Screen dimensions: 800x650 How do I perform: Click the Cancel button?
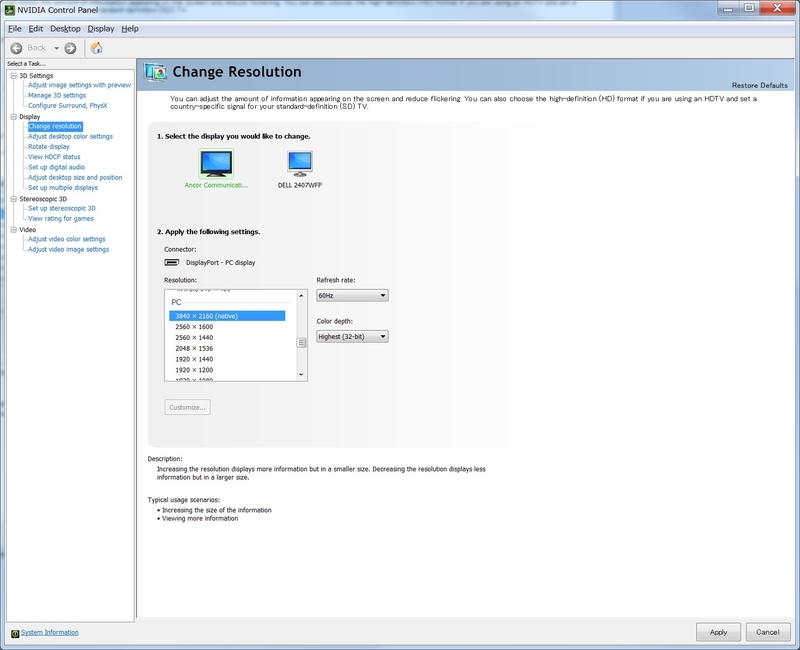[767, 632]
